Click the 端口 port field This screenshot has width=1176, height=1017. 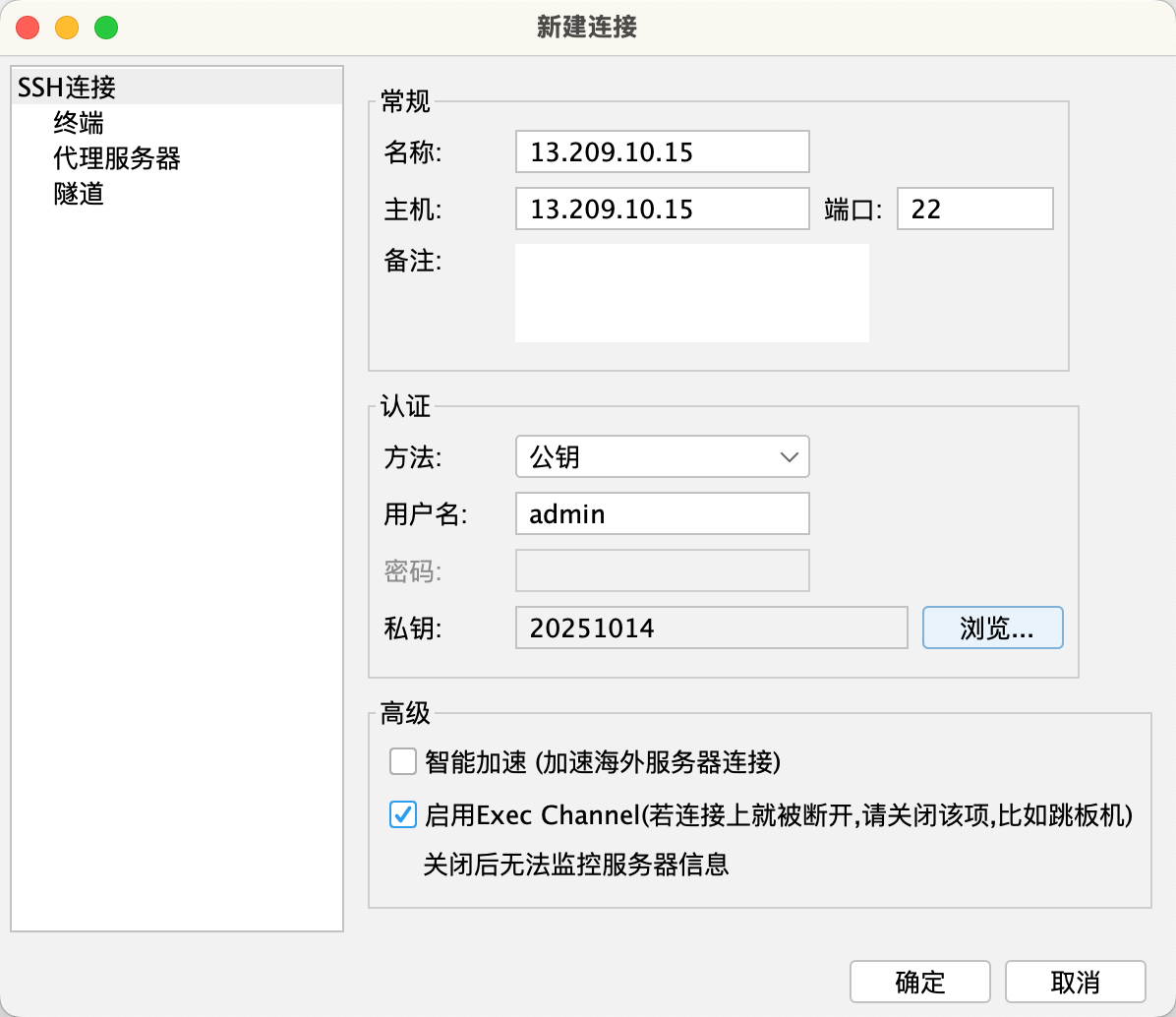974,209
